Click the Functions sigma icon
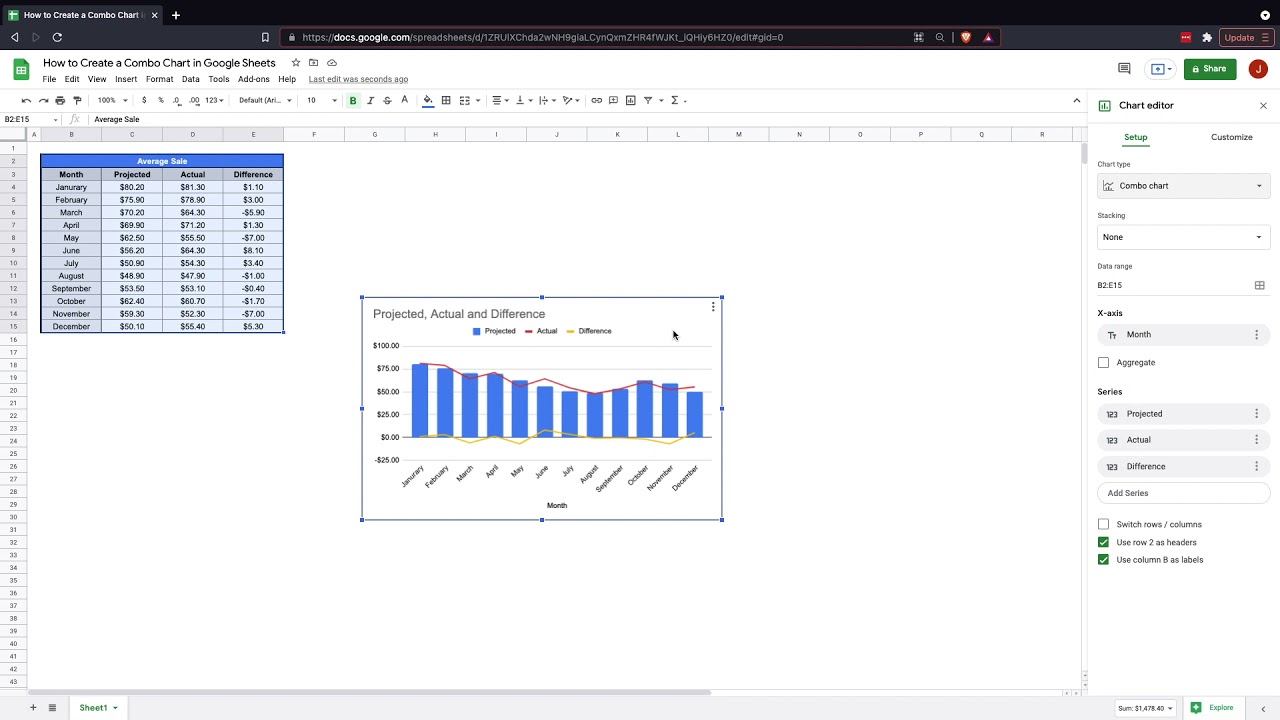Image resolution: width=1280 pixels, height=720 pixels. [x=675, y=100]
